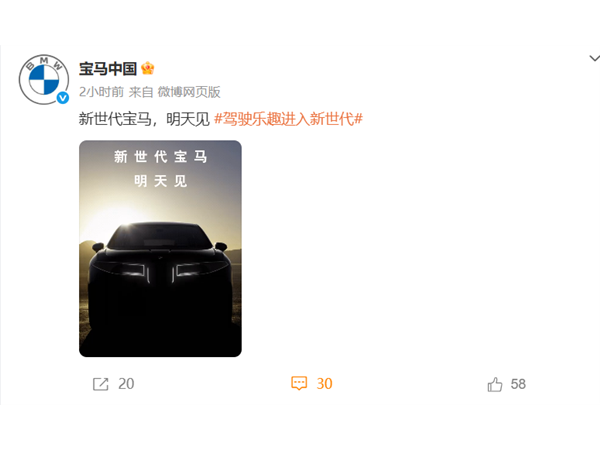The width and height of the screenshot is (600, 450).
Task: Click the 来自 label before the source
Action: (141, 92)
